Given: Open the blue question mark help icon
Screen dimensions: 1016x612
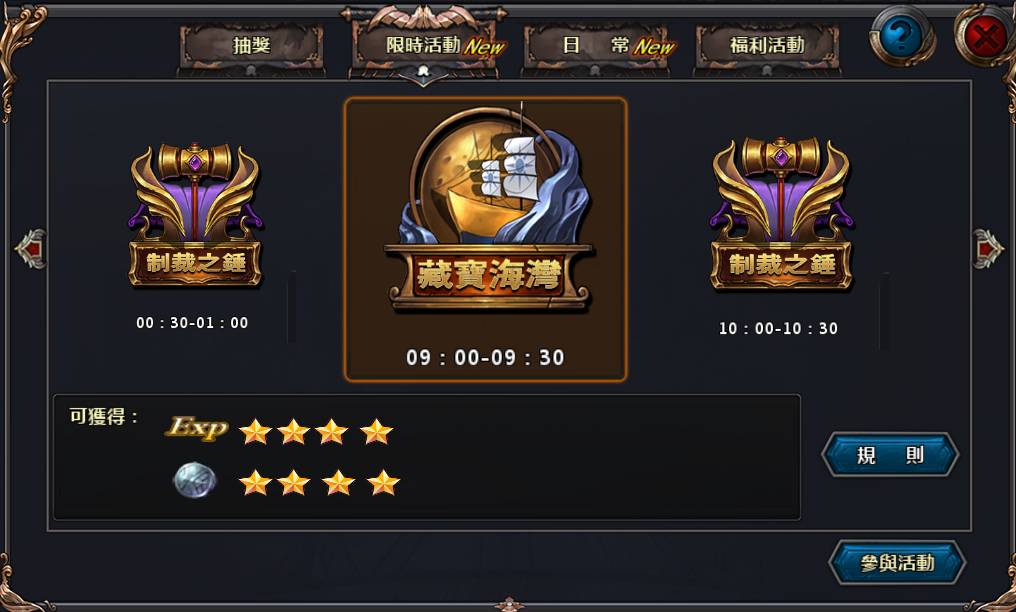Looking at the screenshot, I should [x=901, y=35].
